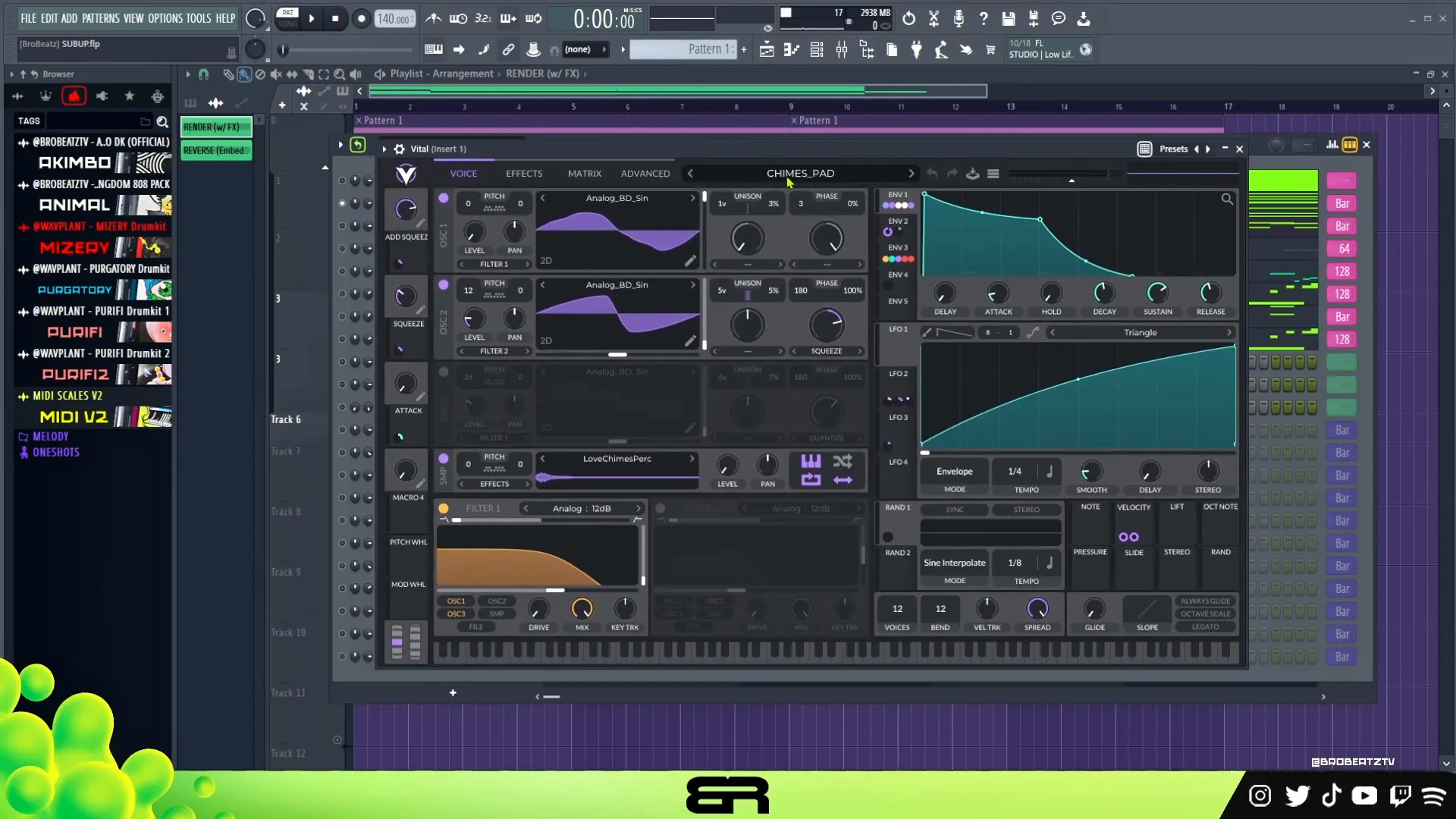Open the OSC 1 Analog_BD_Sin wavetable selector
Image resolution: width=1456 pixels, height=819 pixels.
617,198
